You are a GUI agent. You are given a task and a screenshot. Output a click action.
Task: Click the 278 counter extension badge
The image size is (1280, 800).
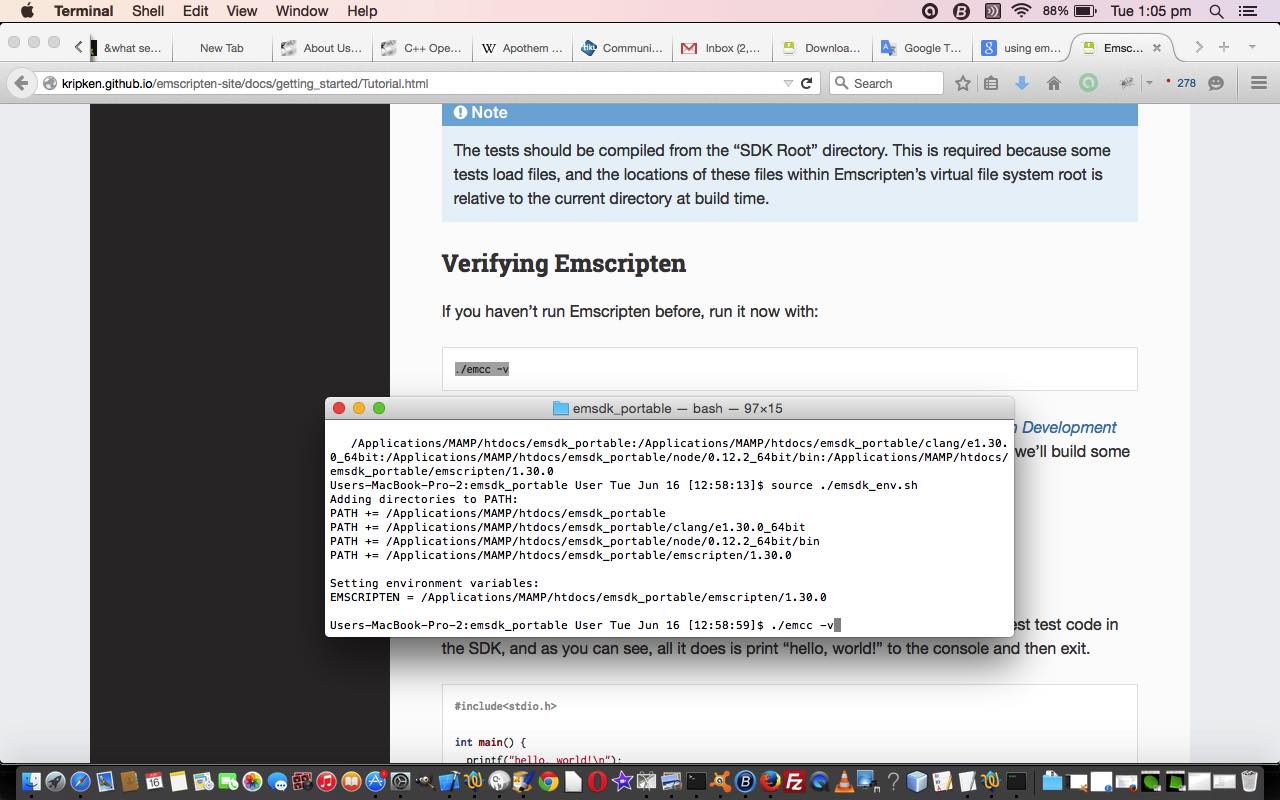pos(1181,83)
